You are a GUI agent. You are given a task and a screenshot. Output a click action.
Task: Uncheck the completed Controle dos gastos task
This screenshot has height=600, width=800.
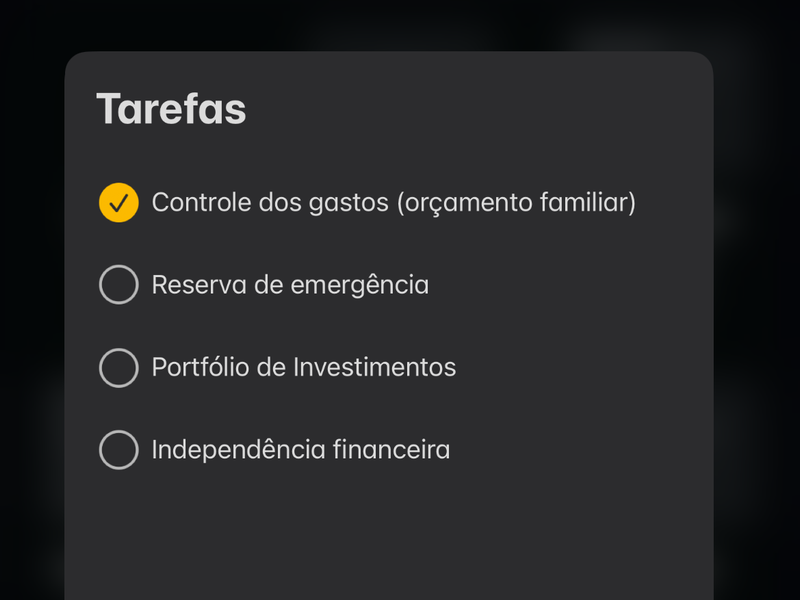tap(119, 203)
